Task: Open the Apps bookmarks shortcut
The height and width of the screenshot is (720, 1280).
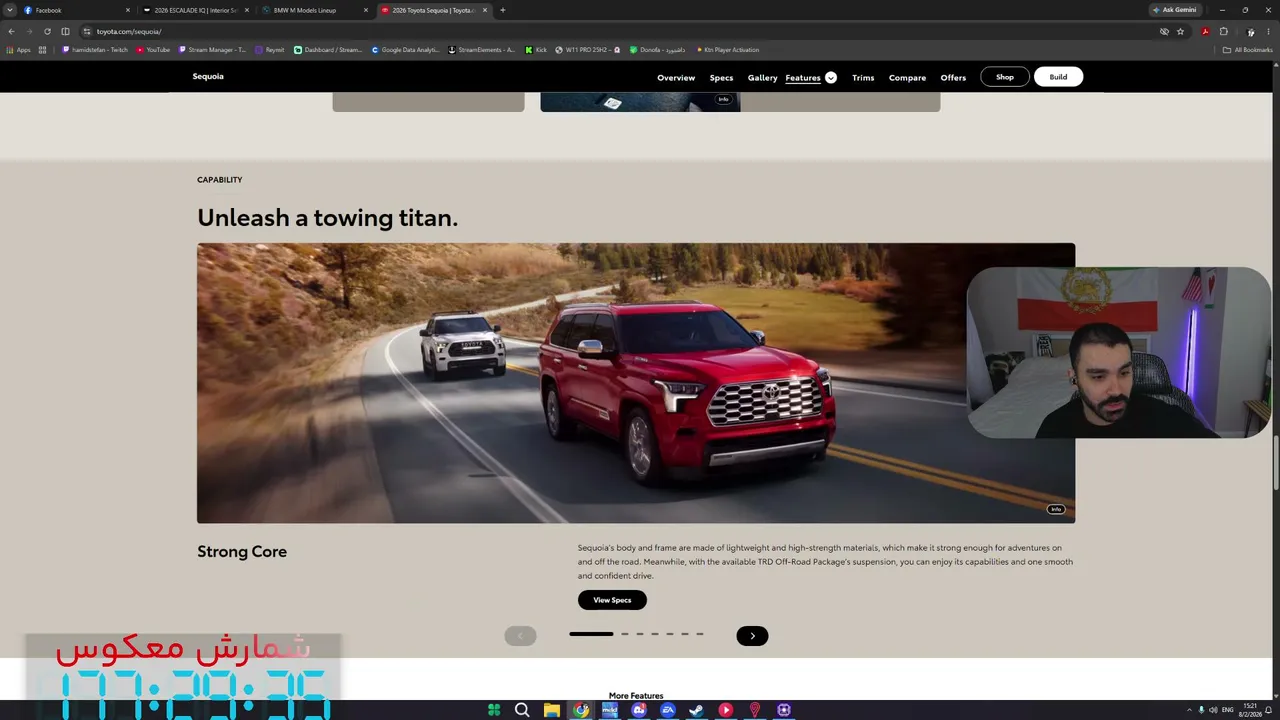Action: [19, 50]
